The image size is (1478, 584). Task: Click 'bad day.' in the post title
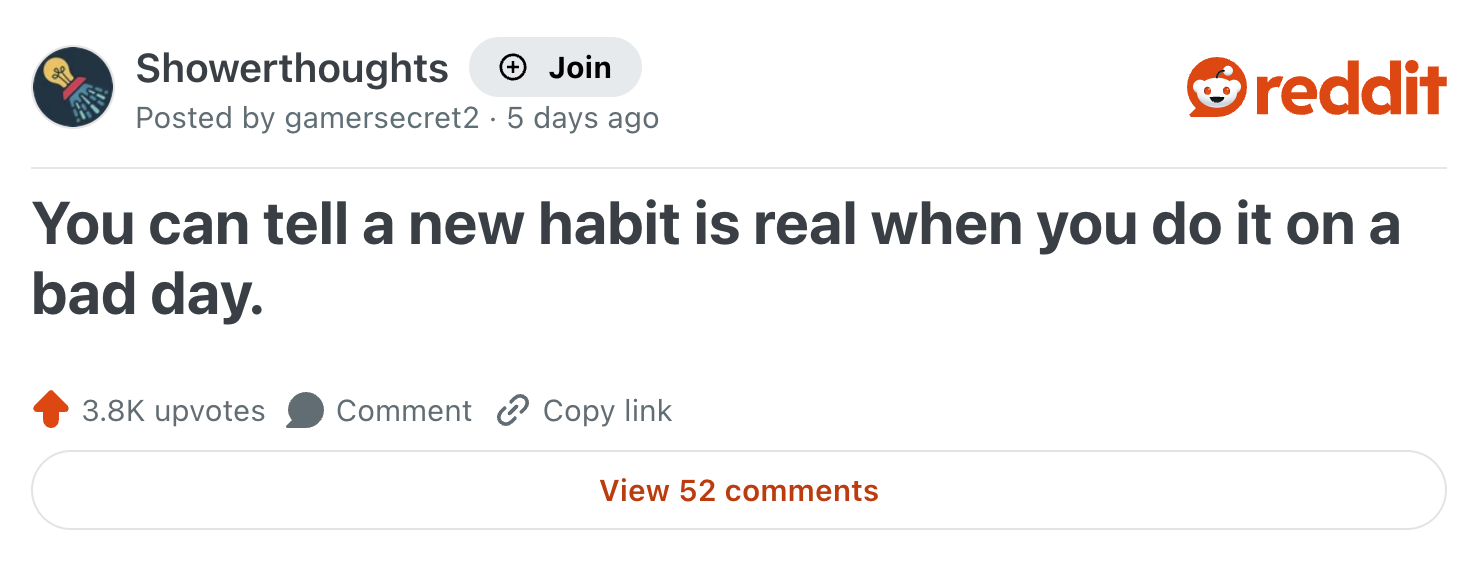coord(148,297)
